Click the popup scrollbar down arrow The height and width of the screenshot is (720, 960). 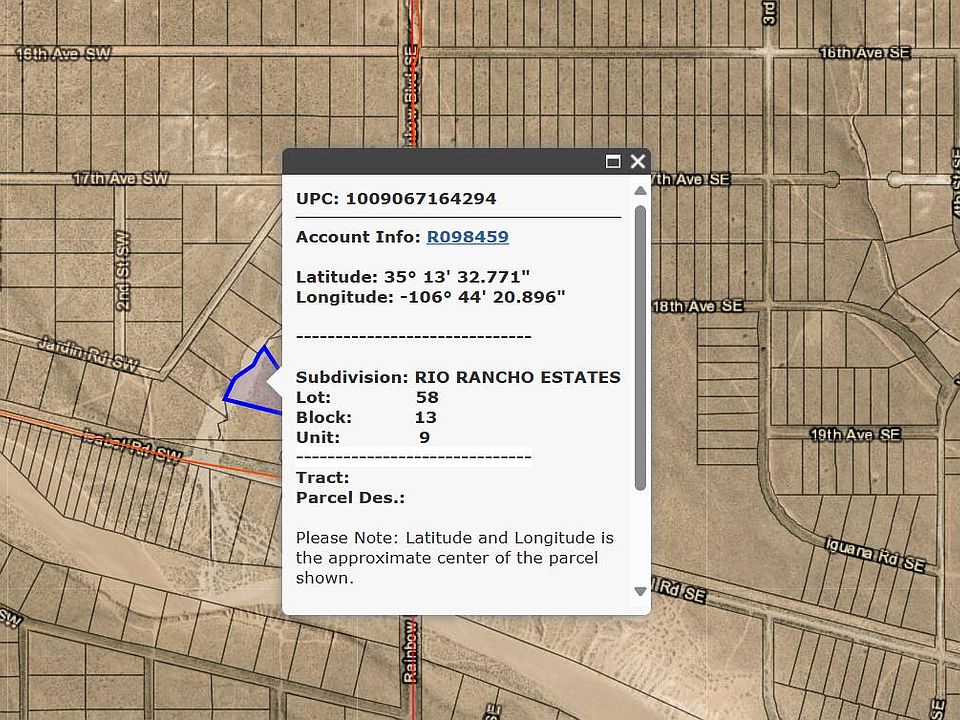pyautogui.click(x=640, y=592)
